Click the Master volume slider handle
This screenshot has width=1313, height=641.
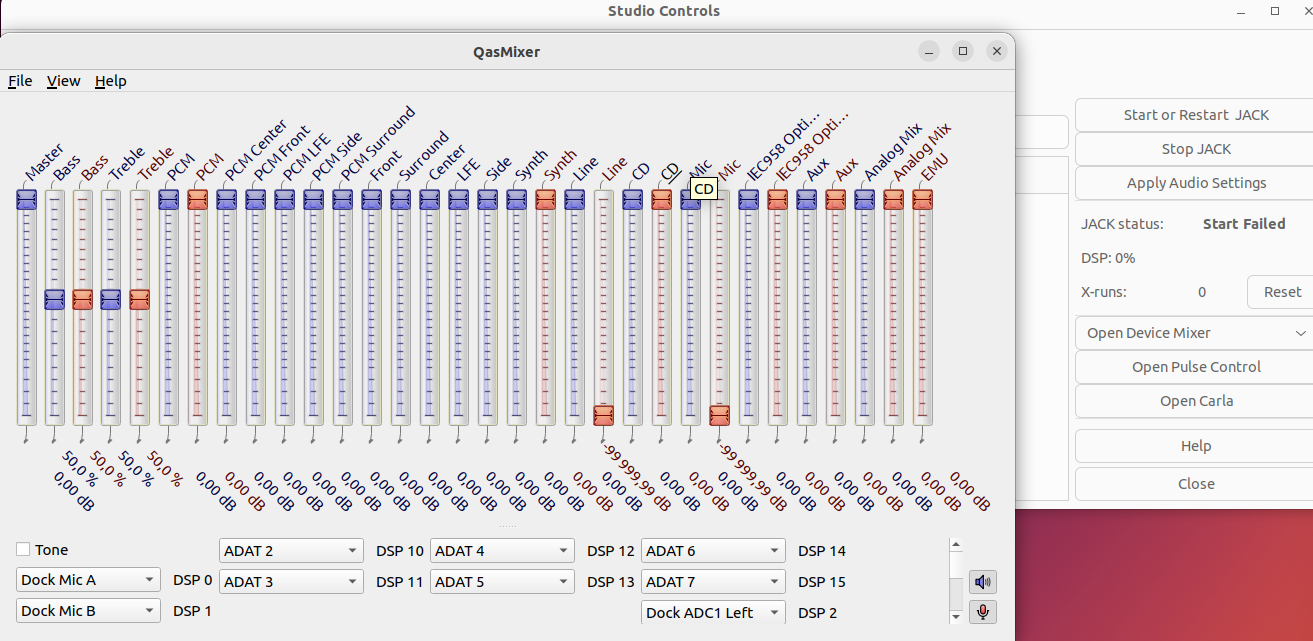(x=26, y=200)
